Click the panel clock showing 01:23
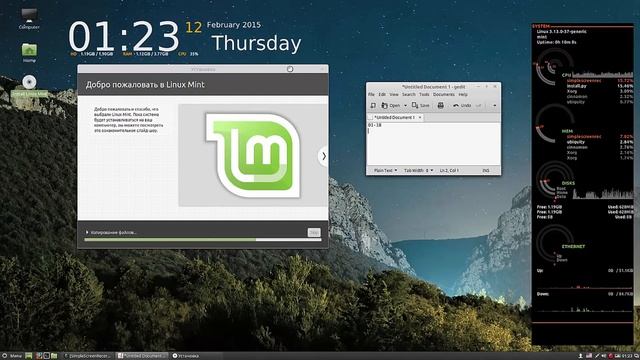640x360 pixels. click(x=627, y=356)
